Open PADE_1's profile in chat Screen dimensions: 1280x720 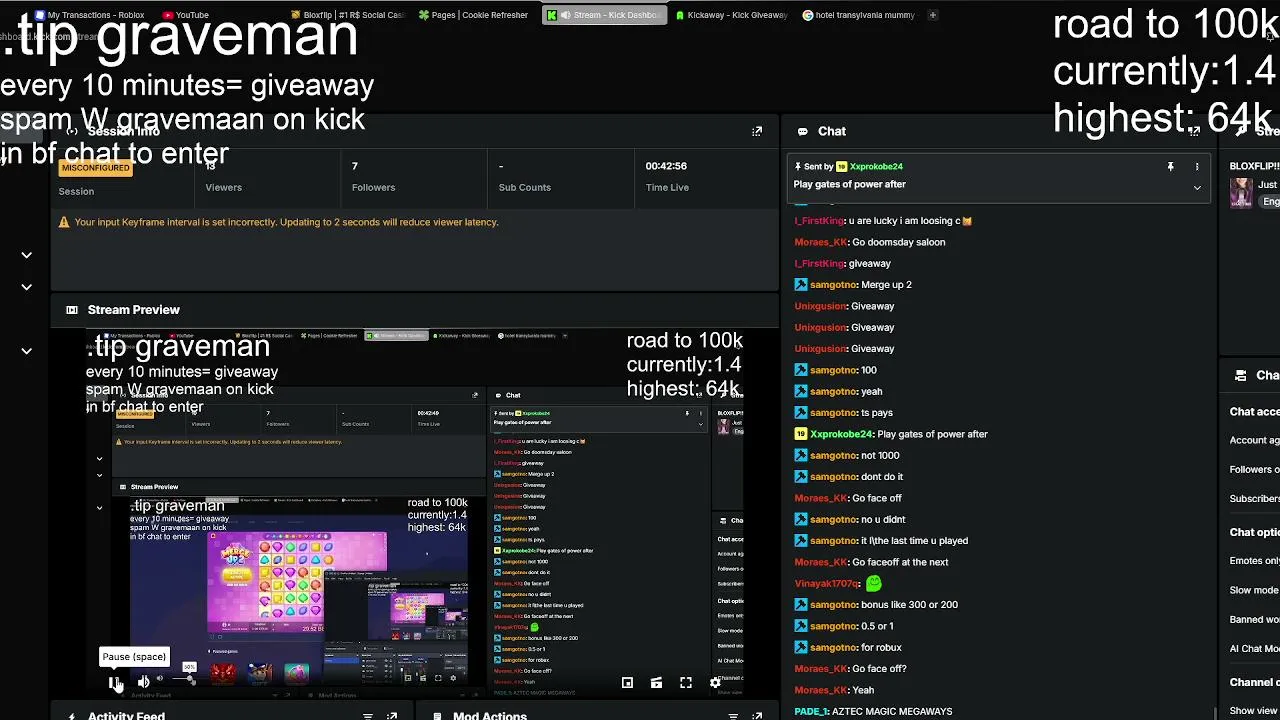[x=812, y=711]
